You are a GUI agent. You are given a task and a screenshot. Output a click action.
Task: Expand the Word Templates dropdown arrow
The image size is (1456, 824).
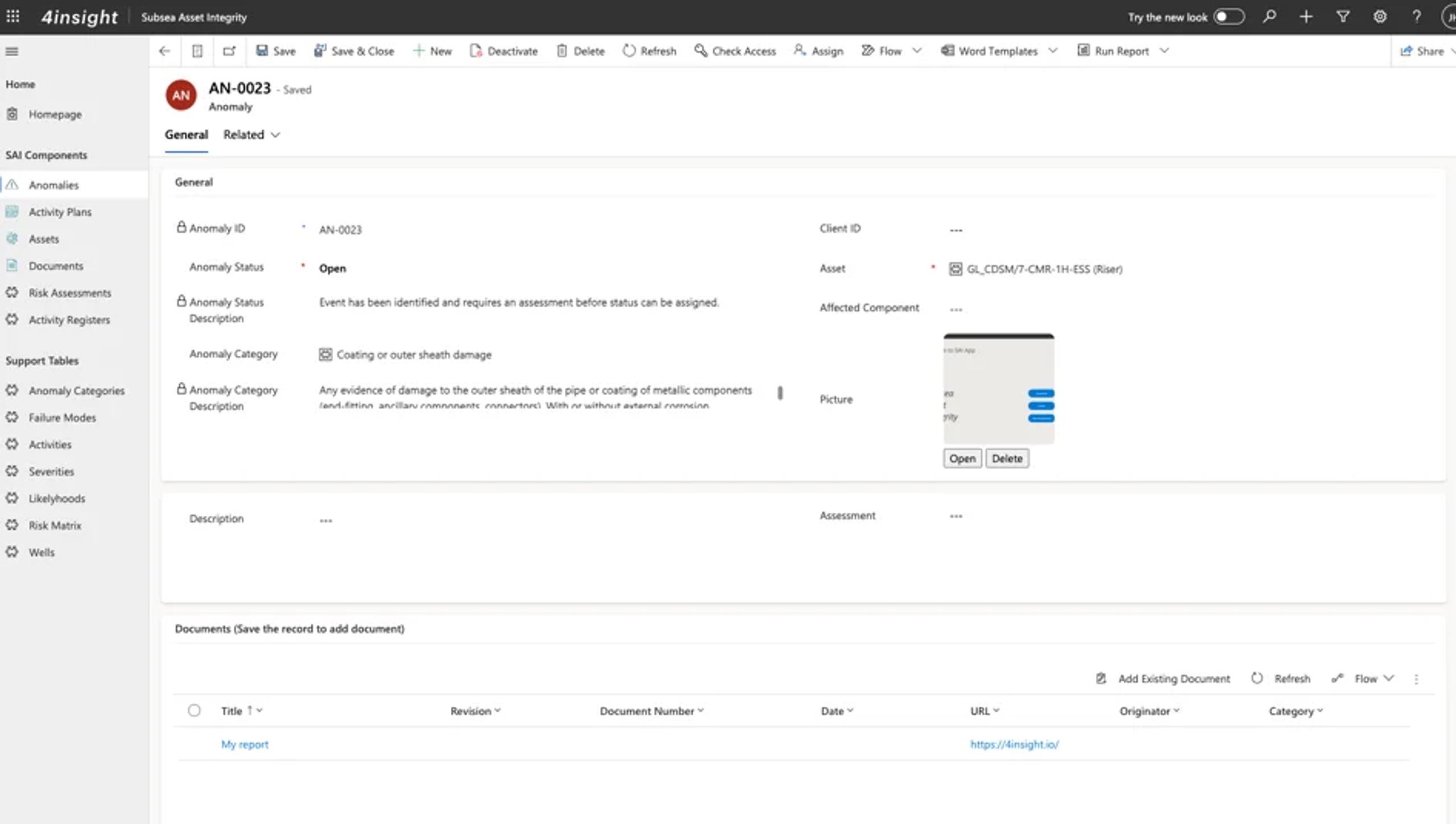[x=1053, y=51]
